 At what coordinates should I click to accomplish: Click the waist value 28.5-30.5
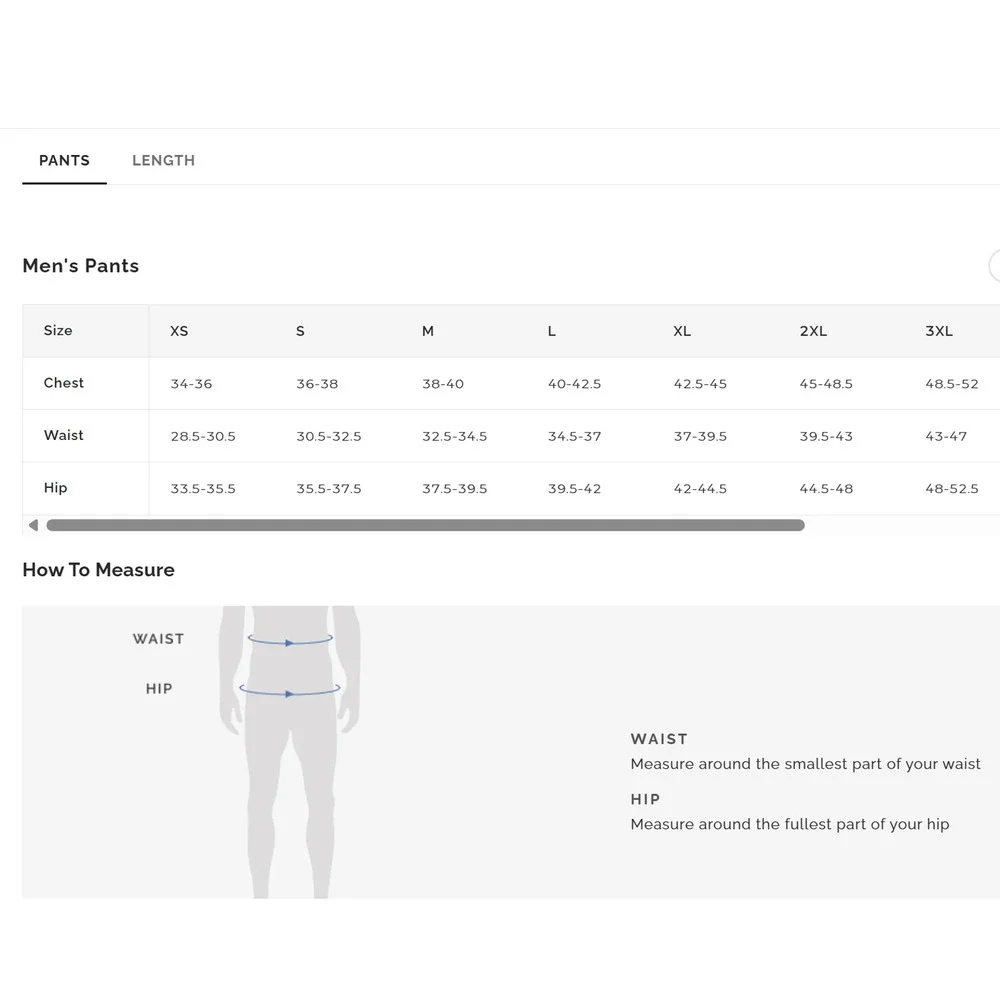point(203,436)
